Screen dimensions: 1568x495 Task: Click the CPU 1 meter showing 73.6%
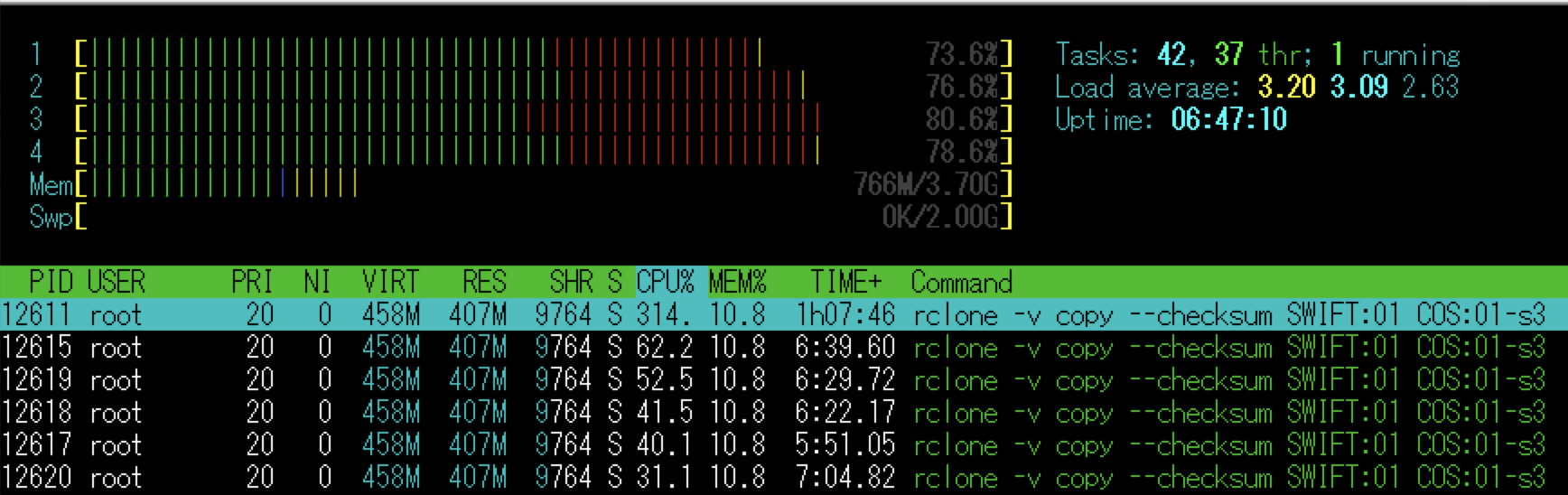tap(521, 54)
